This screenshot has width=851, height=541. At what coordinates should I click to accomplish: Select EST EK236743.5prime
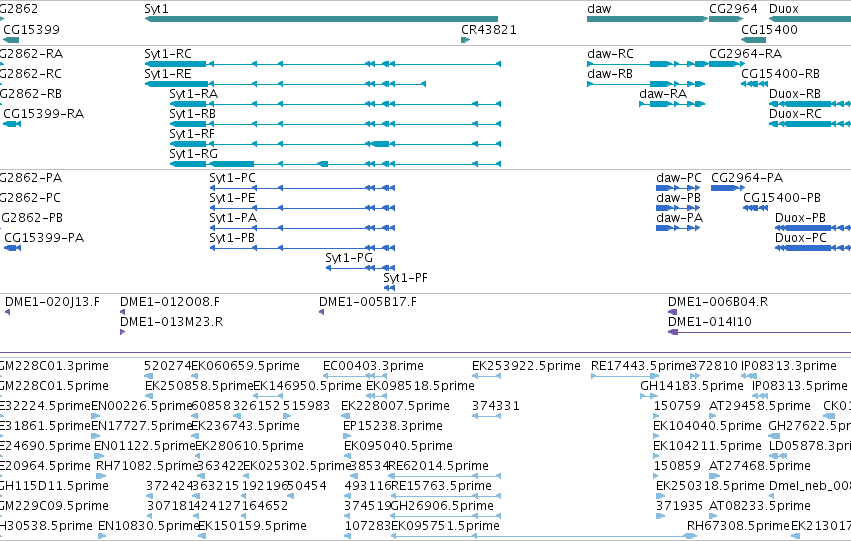(x=195, y=436)
